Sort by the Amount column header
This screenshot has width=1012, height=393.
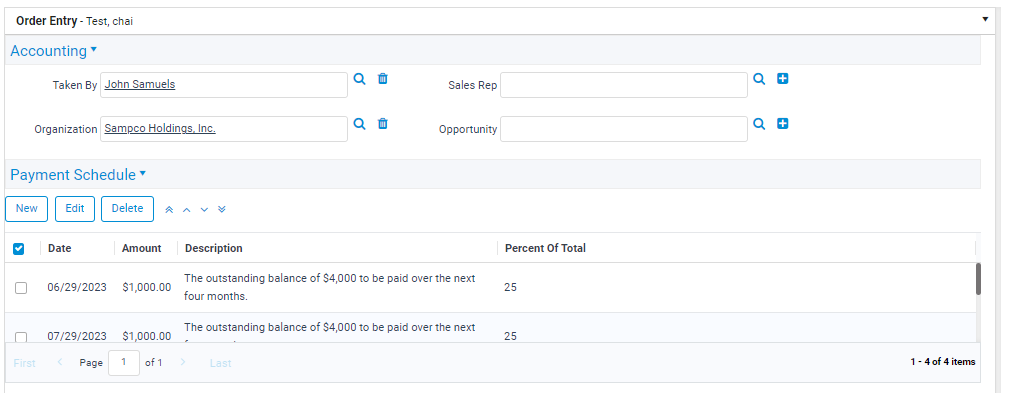pyautogui.click(x=141, y=248)
